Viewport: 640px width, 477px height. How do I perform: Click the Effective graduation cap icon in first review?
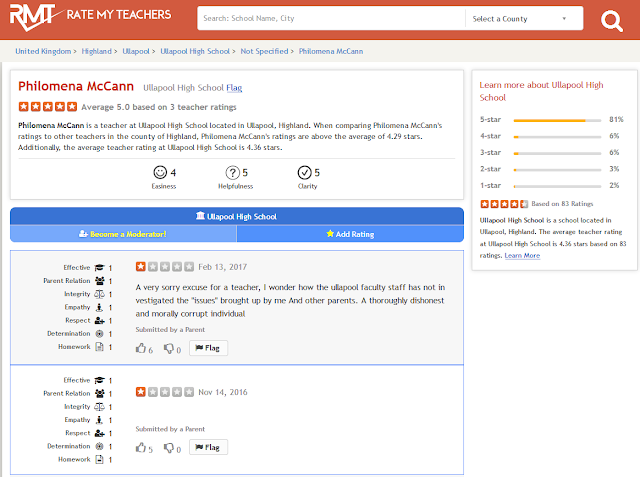[100, 268]
